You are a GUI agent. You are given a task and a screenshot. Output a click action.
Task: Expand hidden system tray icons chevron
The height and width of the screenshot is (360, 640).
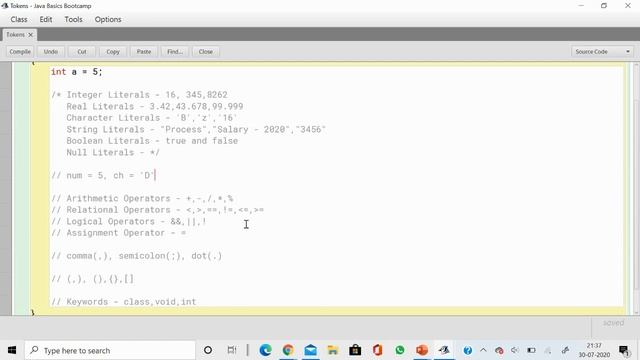tap(483, 350)
